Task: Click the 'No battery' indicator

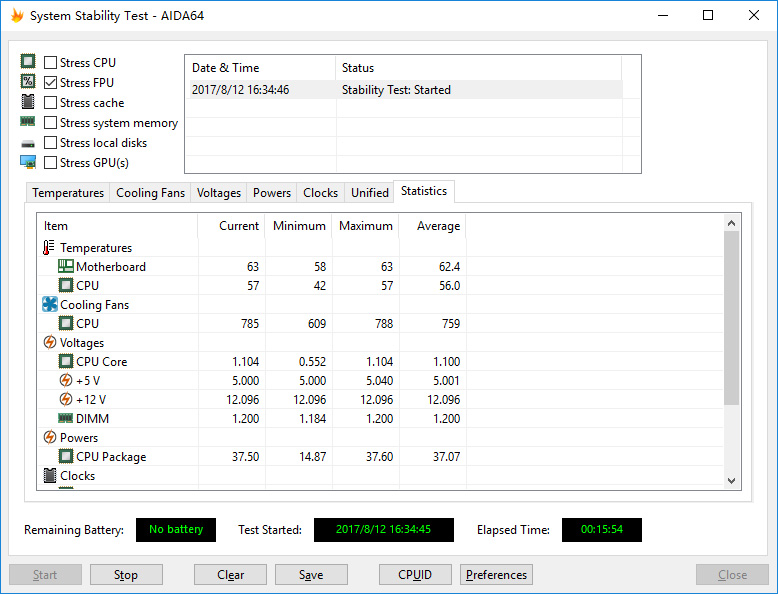Action: tap(176, 529)
